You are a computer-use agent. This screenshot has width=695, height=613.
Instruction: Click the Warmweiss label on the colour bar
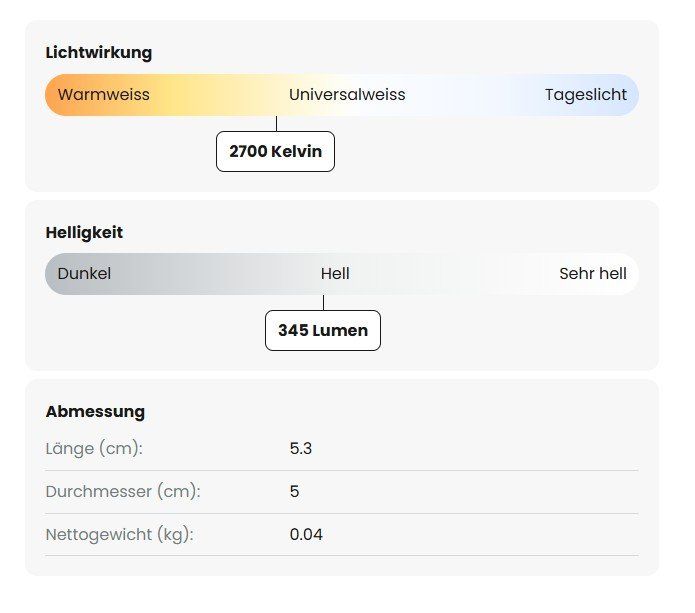point(104,95)
